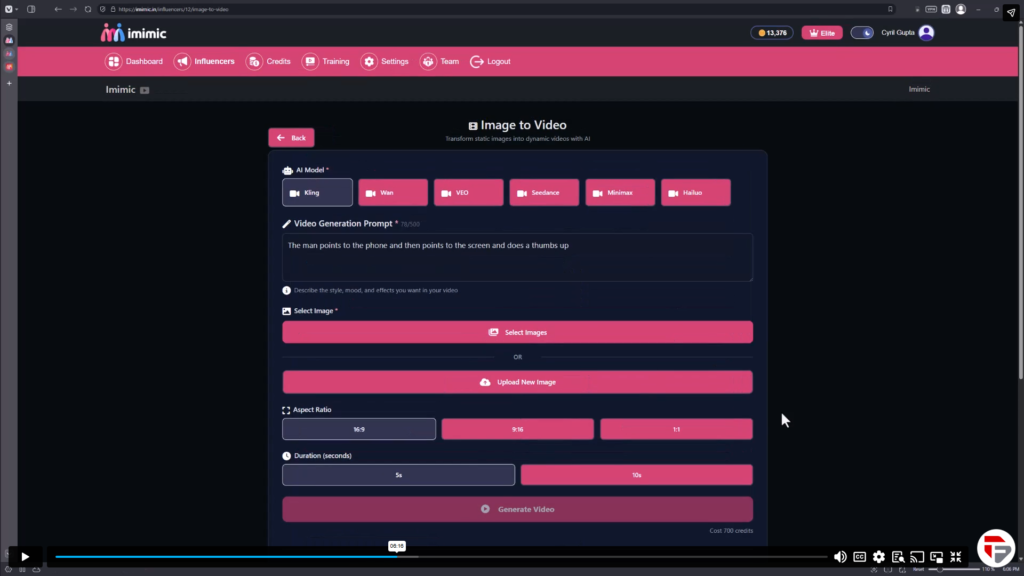
Task: Go to the Credits page
Action: (x=269, y=61)
